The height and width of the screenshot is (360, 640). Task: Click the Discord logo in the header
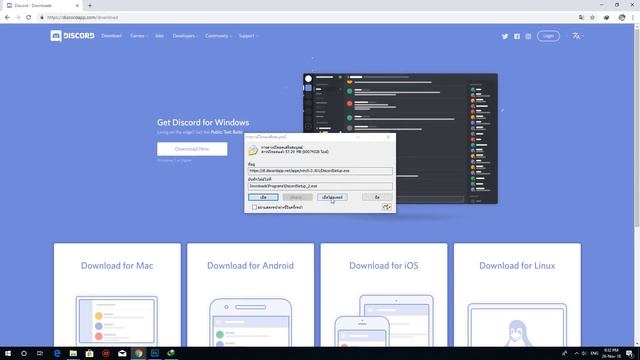click(x=72, y=36)
